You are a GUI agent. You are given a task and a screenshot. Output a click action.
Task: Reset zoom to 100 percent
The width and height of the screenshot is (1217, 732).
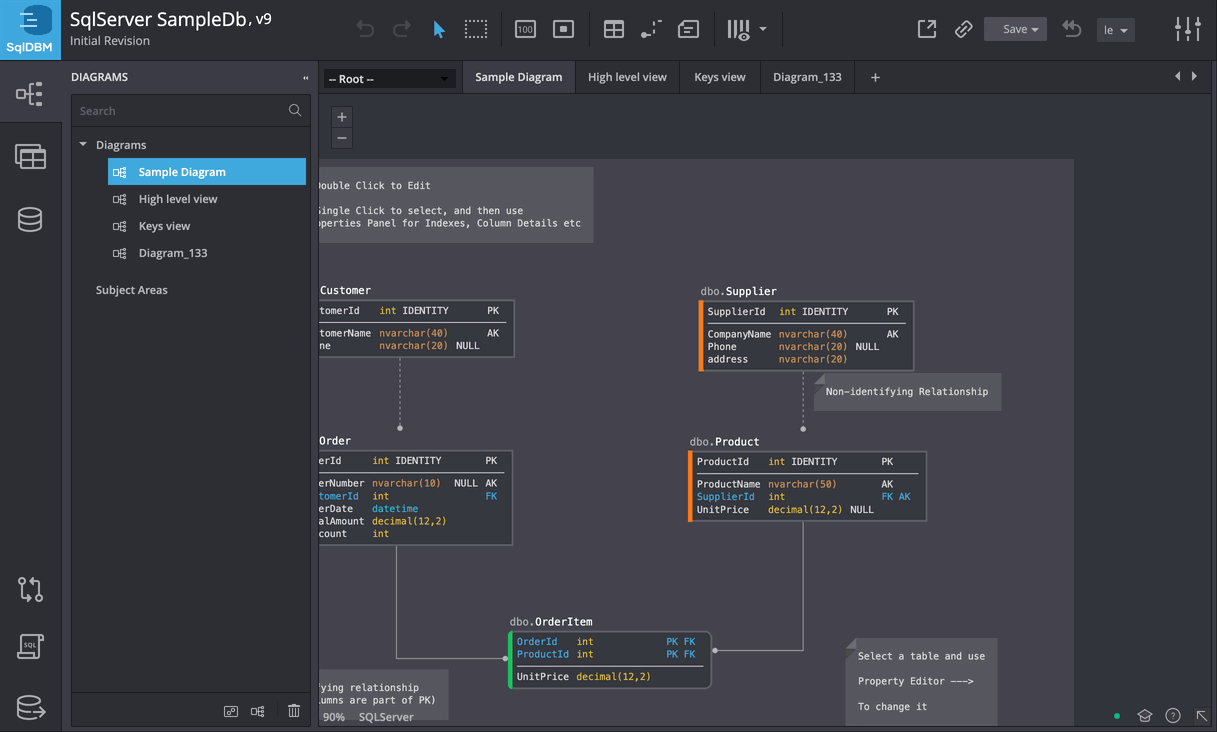(x=525, y=30)
